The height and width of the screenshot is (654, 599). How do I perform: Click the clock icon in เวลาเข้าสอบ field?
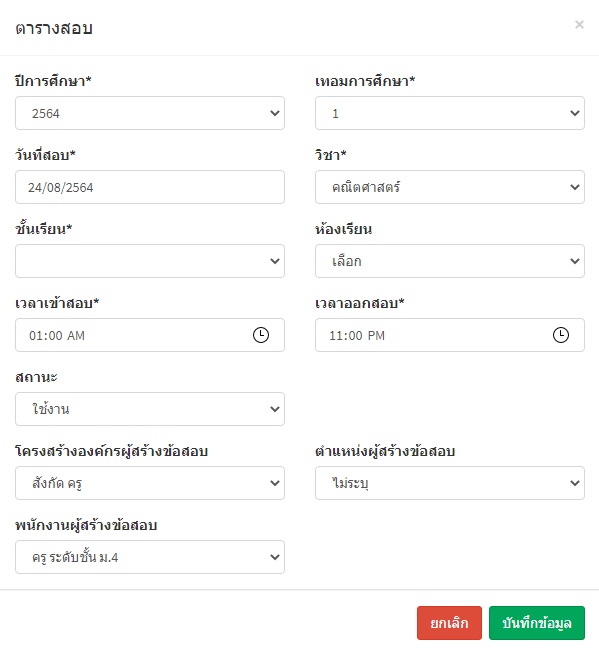click(261, 335)
